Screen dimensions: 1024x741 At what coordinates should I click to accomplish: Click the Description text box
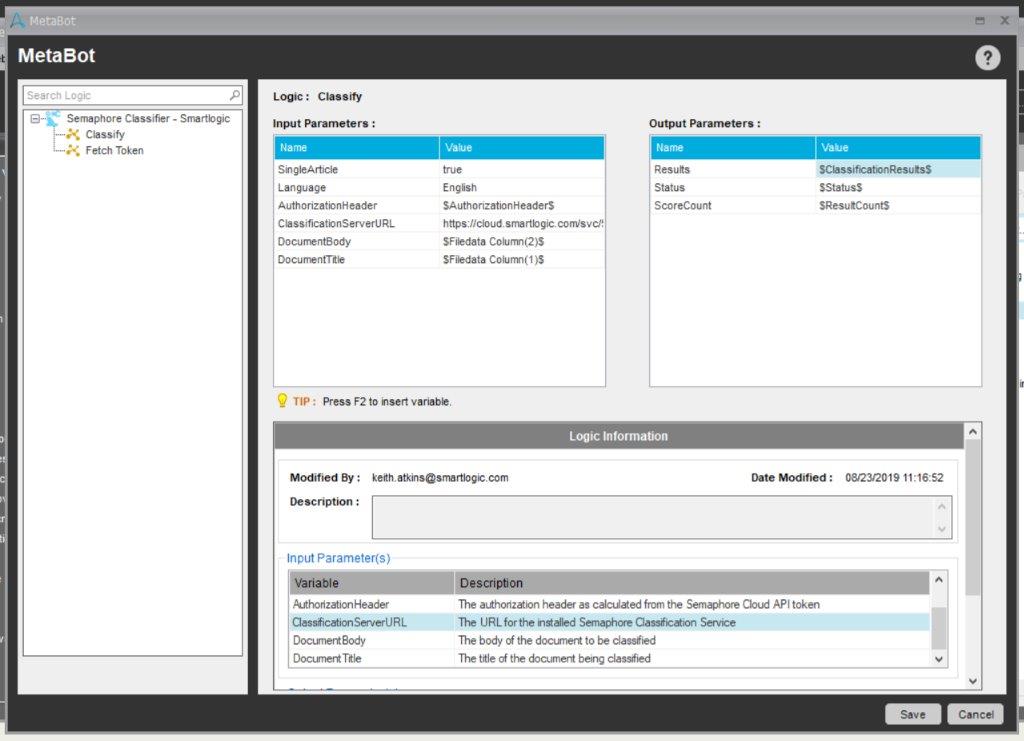(655, 517)
